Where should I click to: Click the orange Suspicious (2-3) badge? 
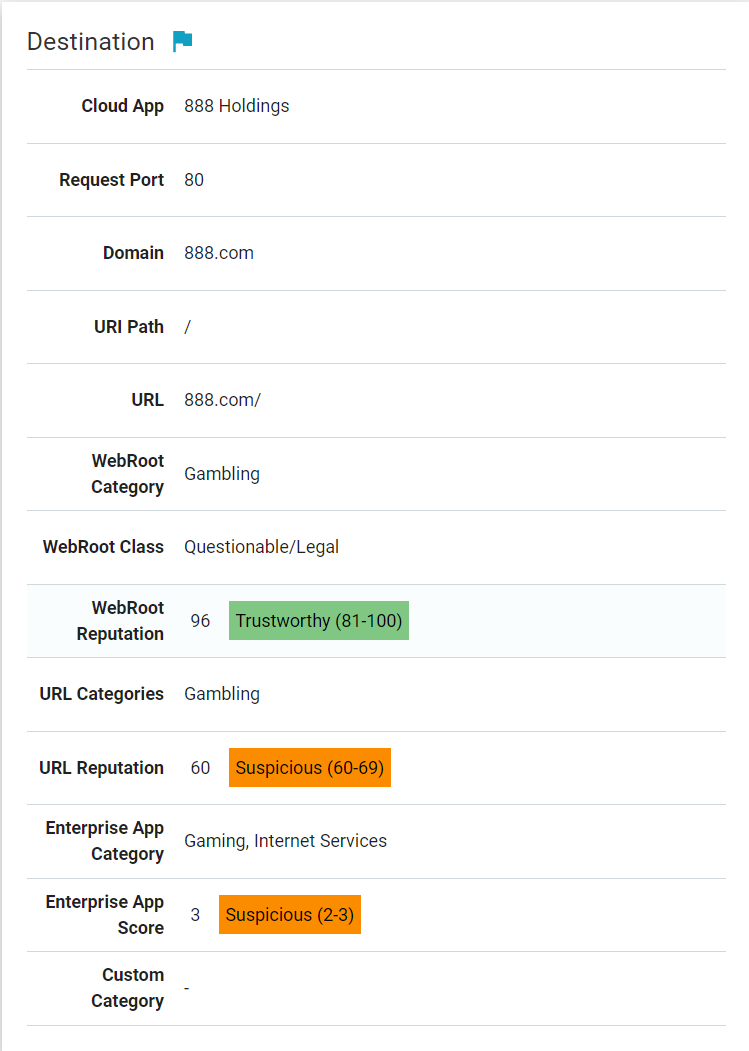[290, 914]
